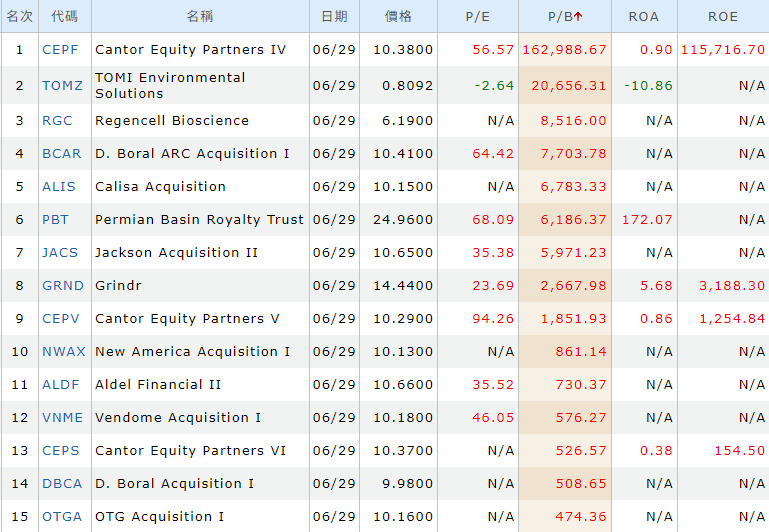
Task: Sort by the P/B column header
Action: click(x=564, y=17)
